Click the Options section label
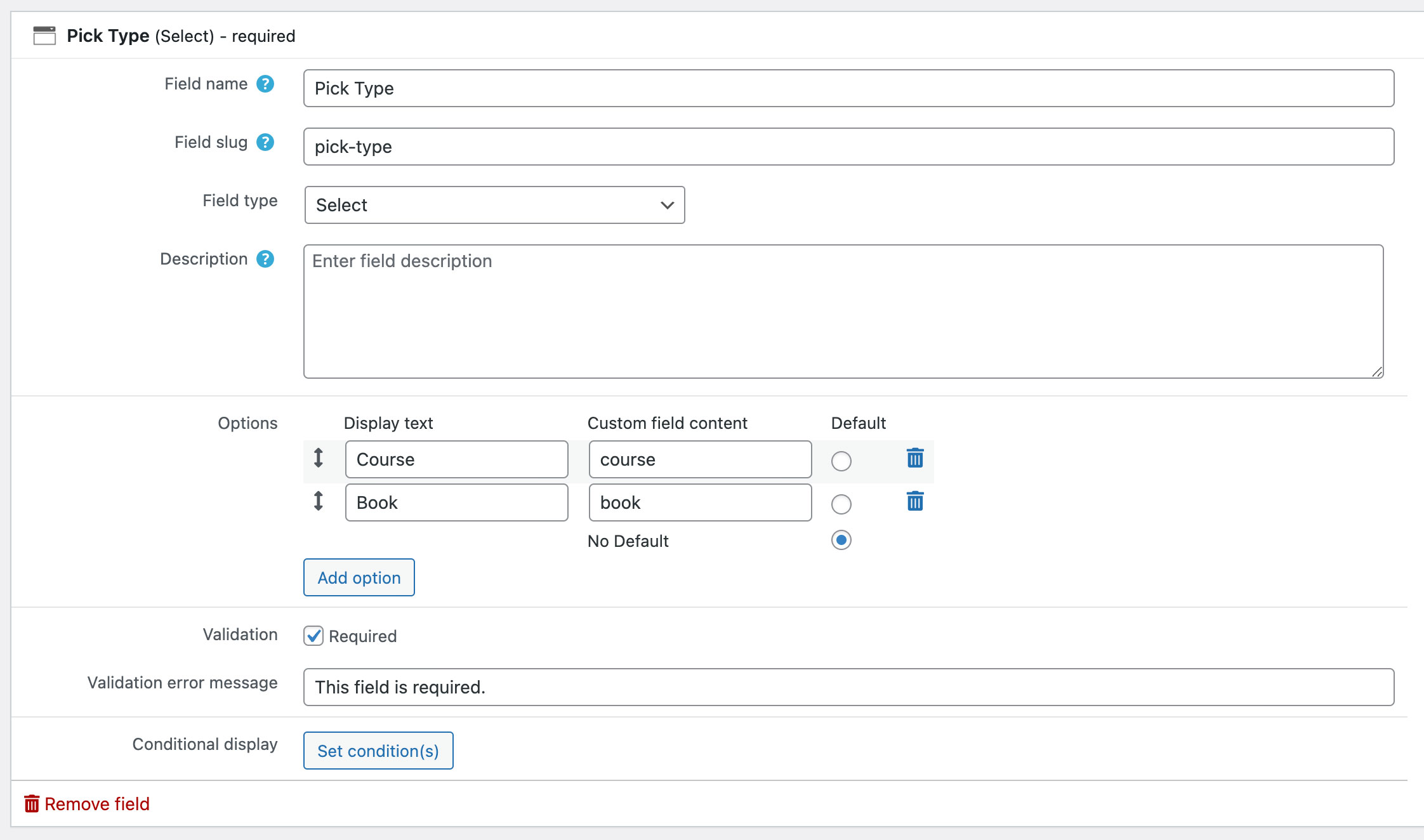 tap(247, 423)
